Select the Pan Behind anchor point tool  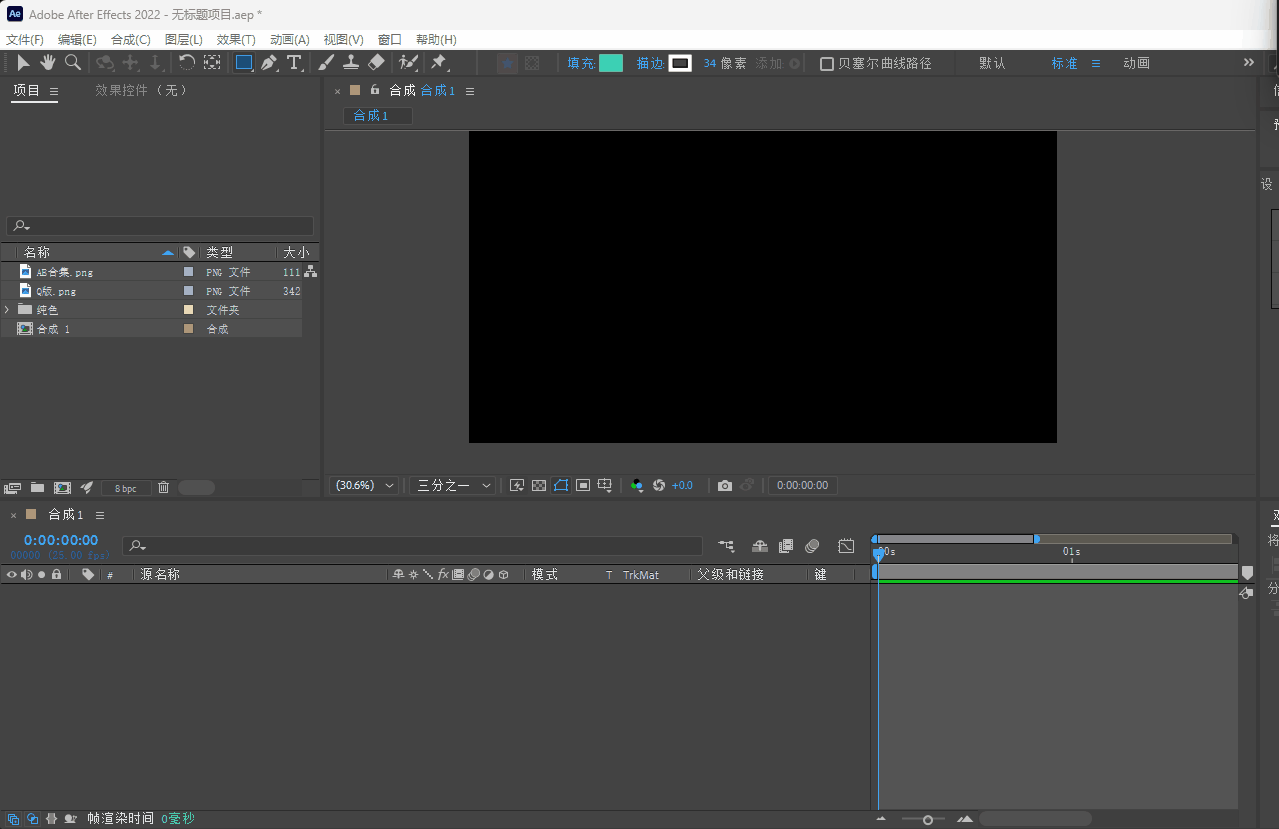(212, 63)
